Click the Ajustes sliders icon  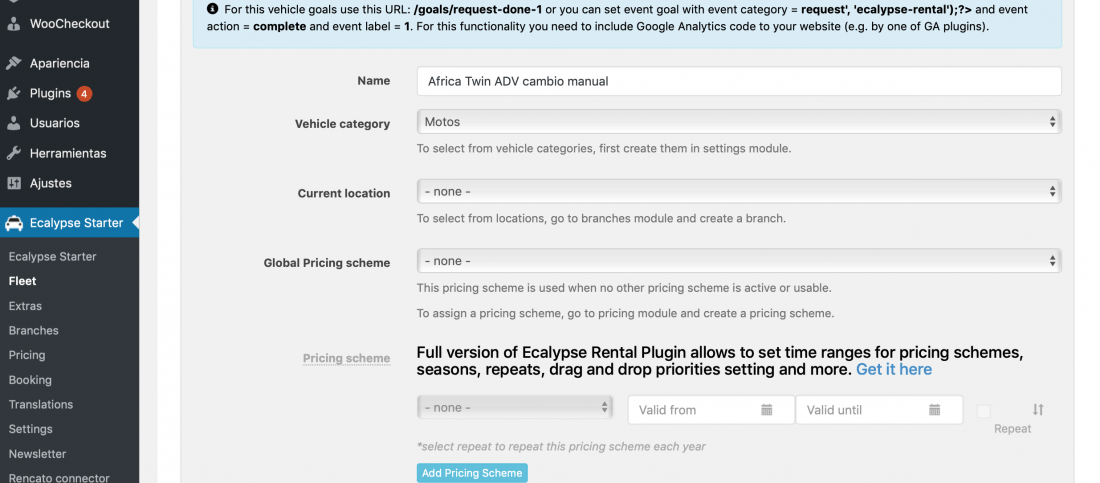[13, 183]
